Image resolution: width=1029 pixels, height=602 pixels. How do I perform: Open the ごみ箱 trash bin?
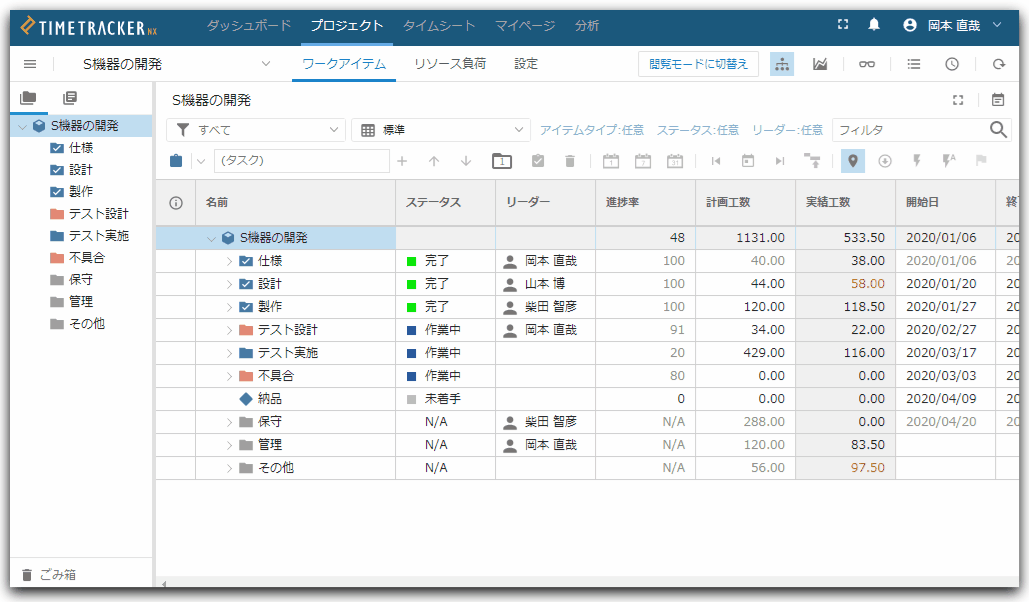click(x=49, y=575)
